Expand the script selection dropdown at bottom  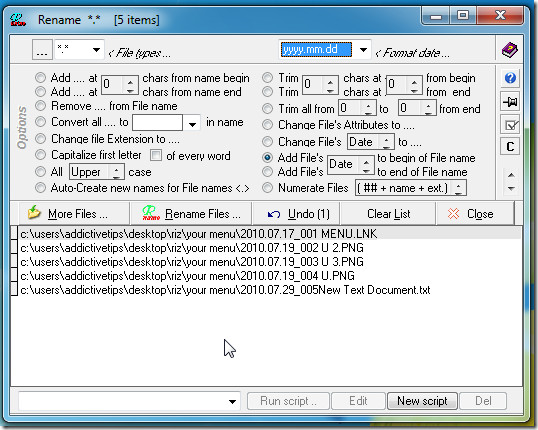(x=233, y=401)
